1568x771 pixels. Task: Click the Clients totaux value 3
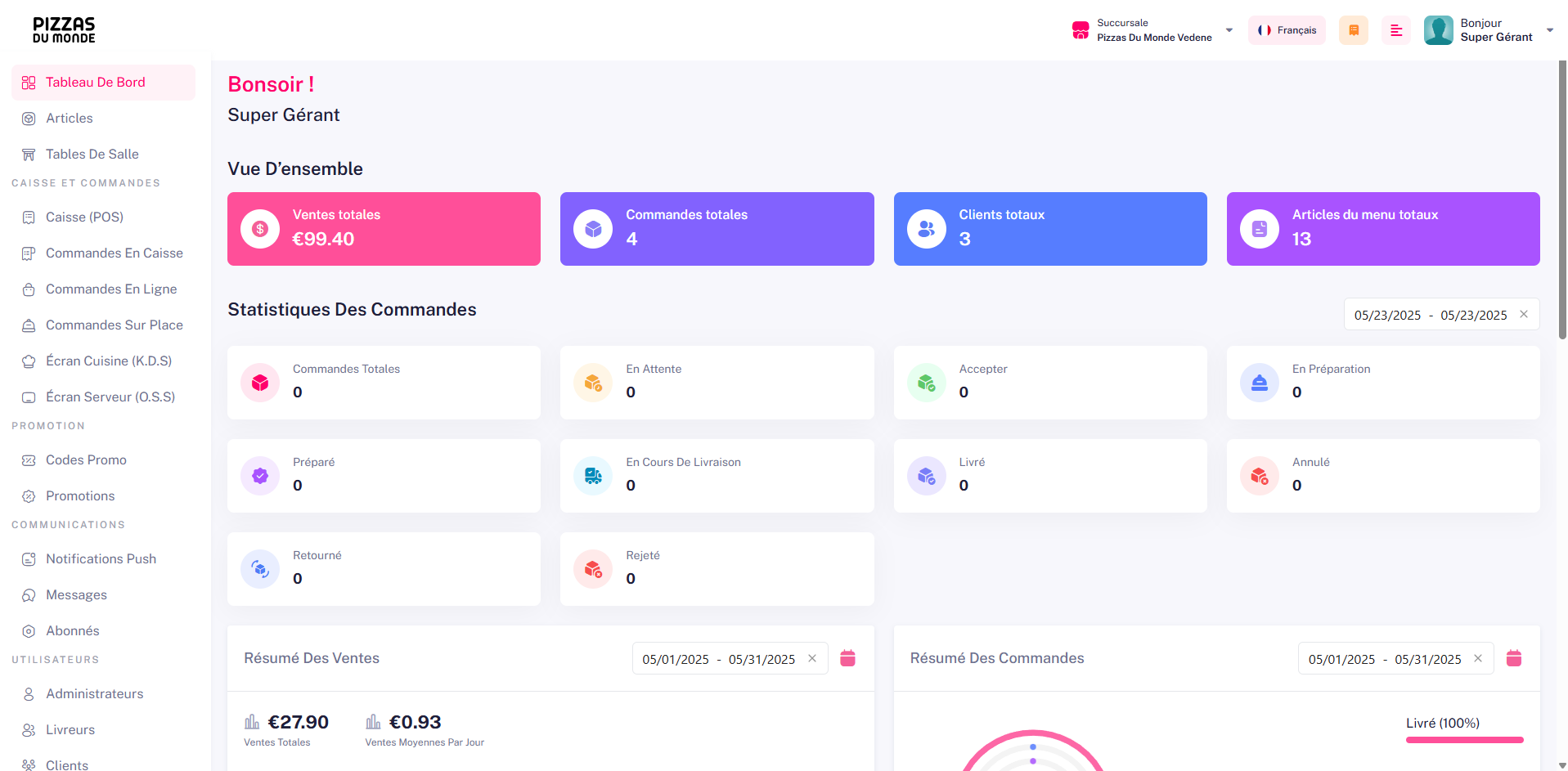click(x=964, y=240)
